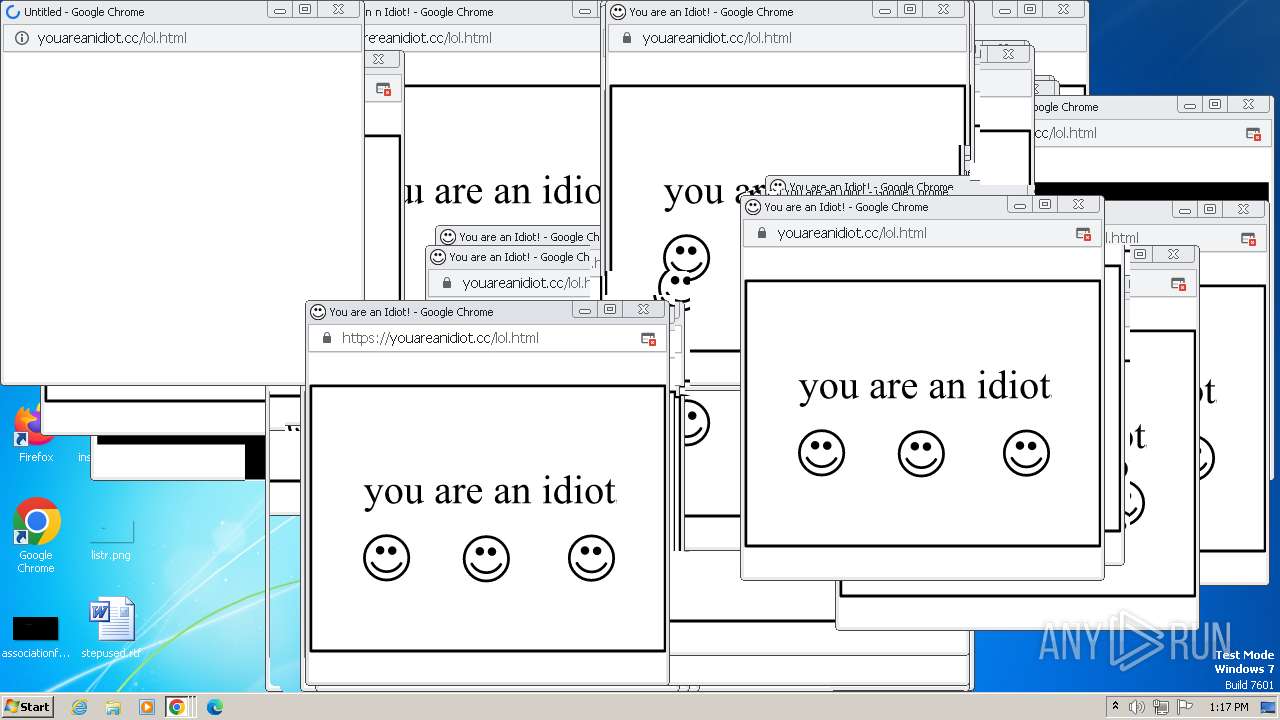1280x720 pixels.
Task: Click last smiley in https:// window page
Action: pyautogui.click(x=592, y=558)
